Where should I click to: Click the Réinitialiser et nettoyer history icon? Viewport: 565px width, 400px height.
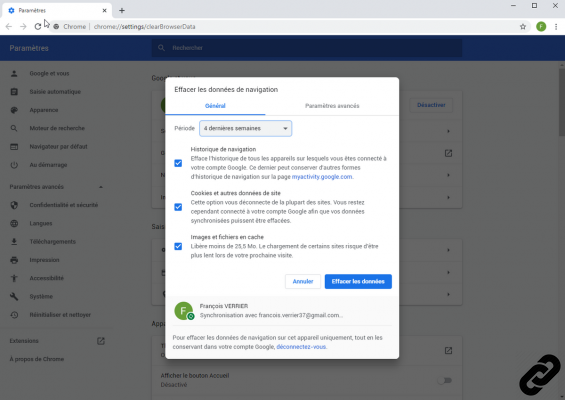click(14, 315)
